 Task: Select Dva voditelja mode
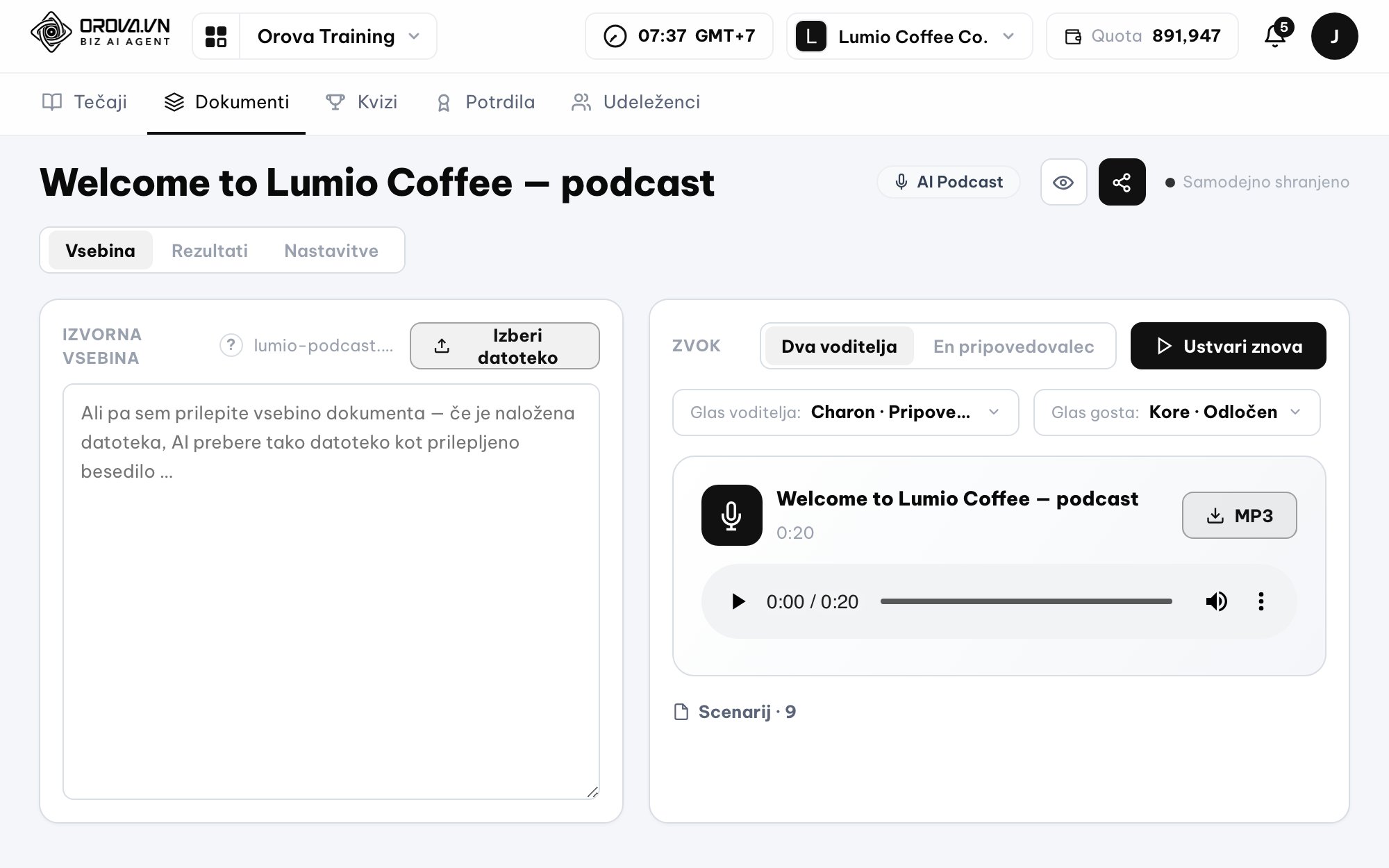point(839,346)
